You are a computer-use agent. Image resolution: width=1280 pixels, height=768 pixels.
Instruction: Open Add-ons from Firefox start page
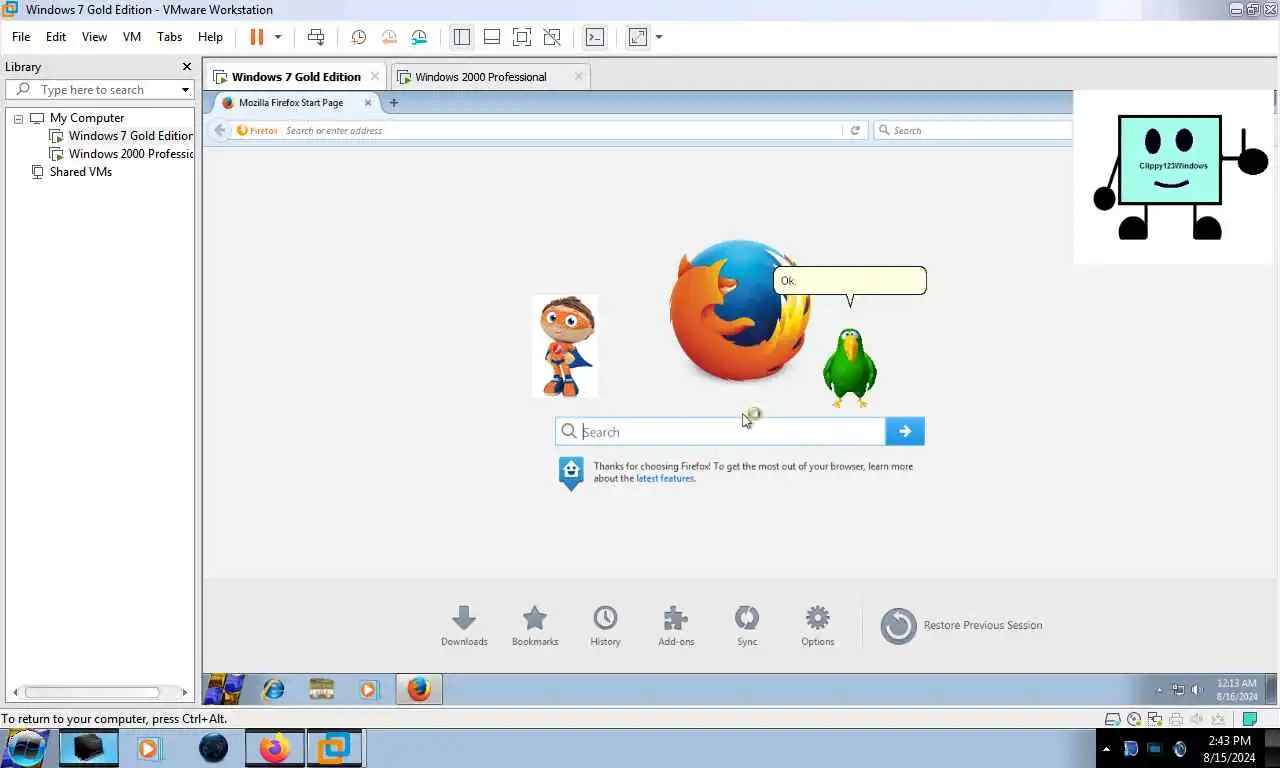676,626
